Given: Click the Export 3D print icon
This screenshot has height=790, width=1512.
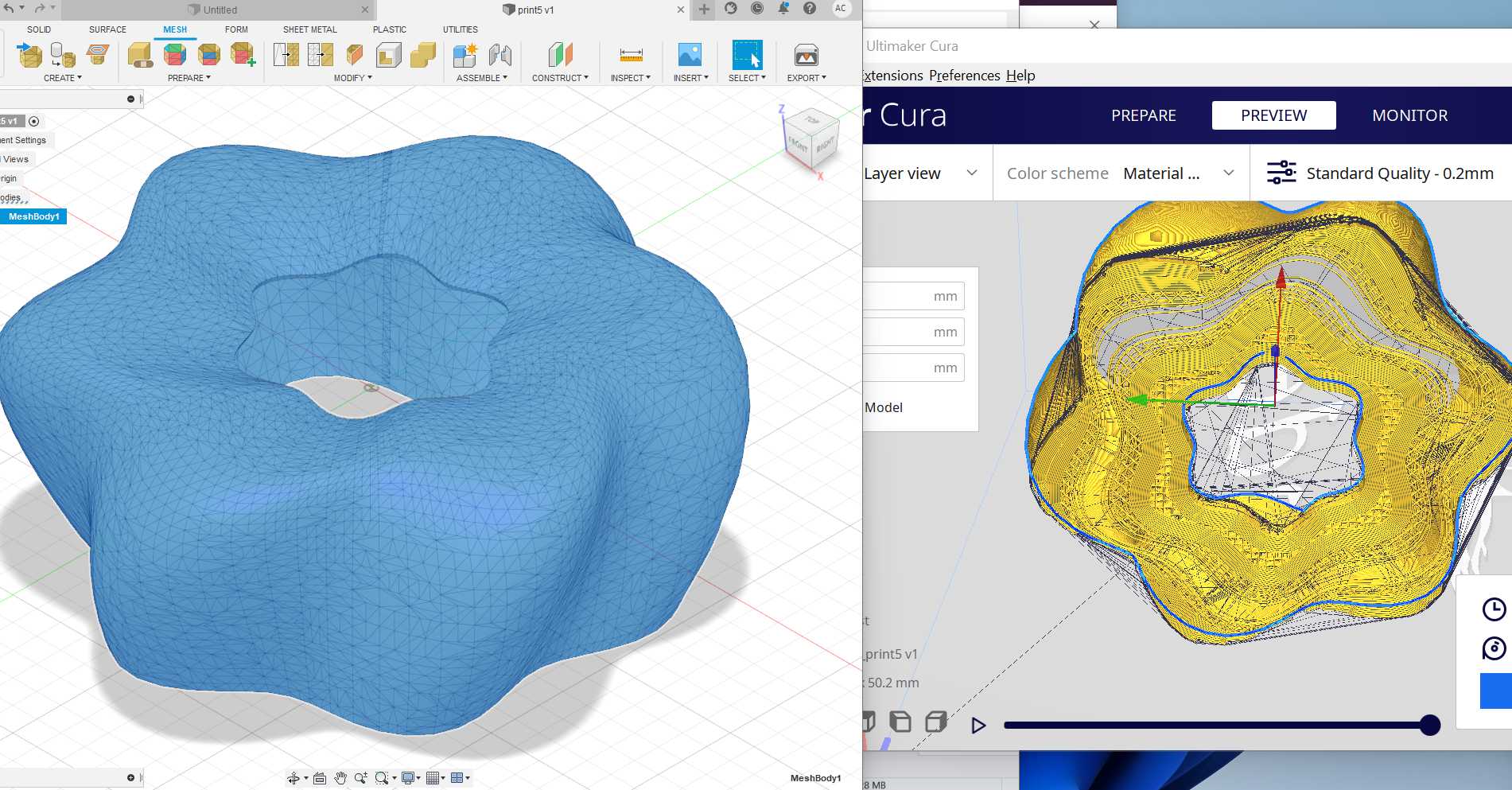Looking at the screenshot, I should coord(807,55).
